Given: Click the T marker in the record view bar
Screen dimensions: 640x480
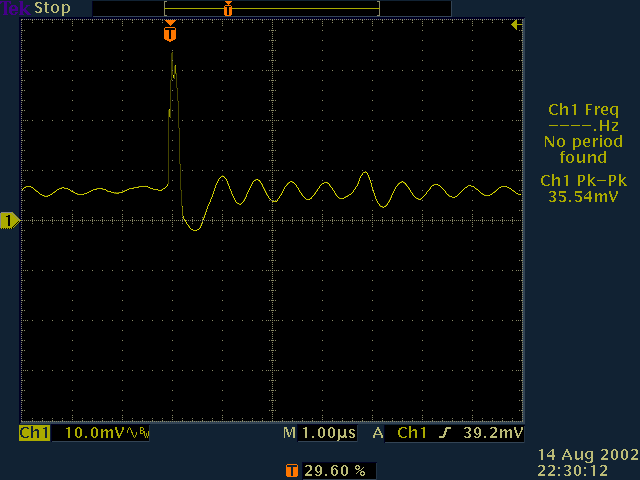Looking at the screenshot, I should [228, 9].
